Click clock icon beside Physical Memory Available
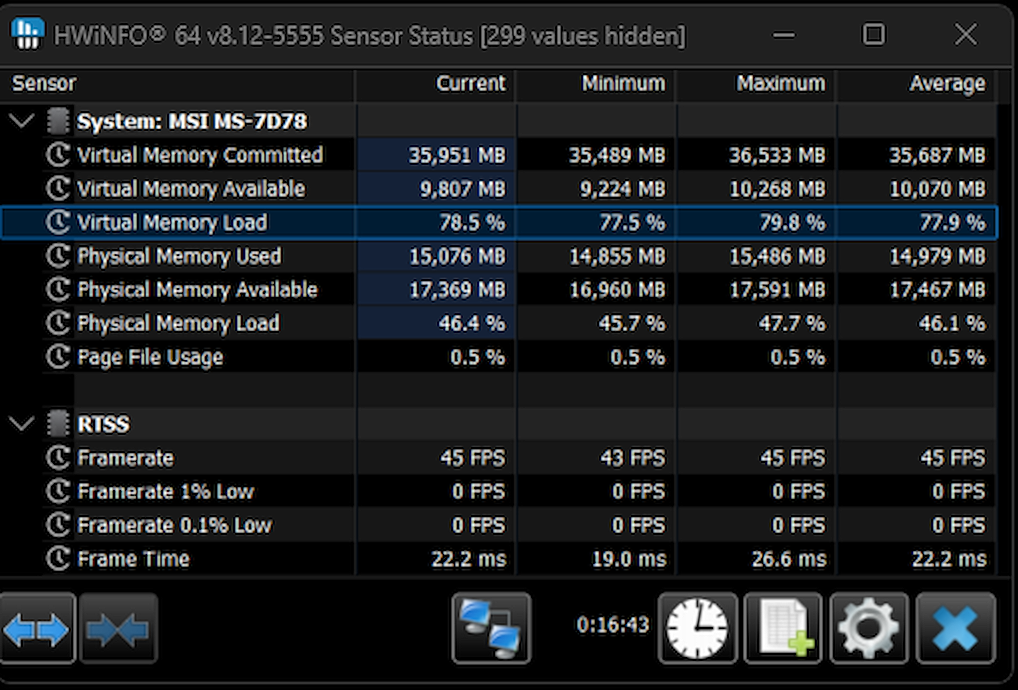This screenshot has height=690, width=1018. [x=58, y=290]
